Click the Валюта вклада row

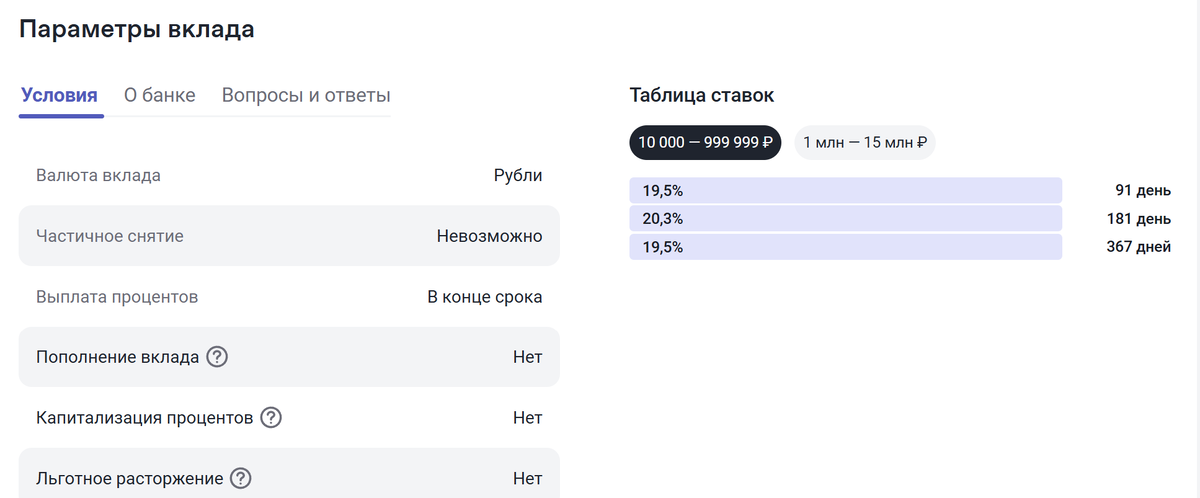tap(289, 176)
